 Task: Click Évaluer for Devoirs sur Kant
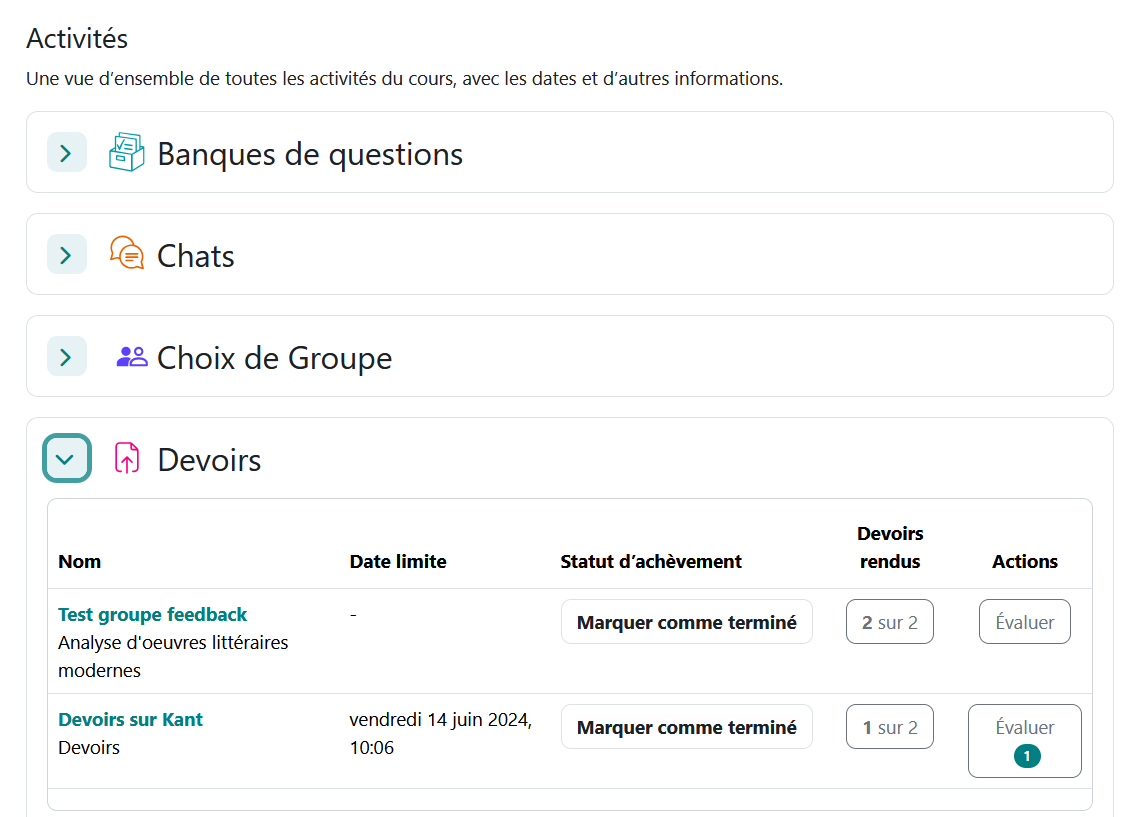point(1024,728)
